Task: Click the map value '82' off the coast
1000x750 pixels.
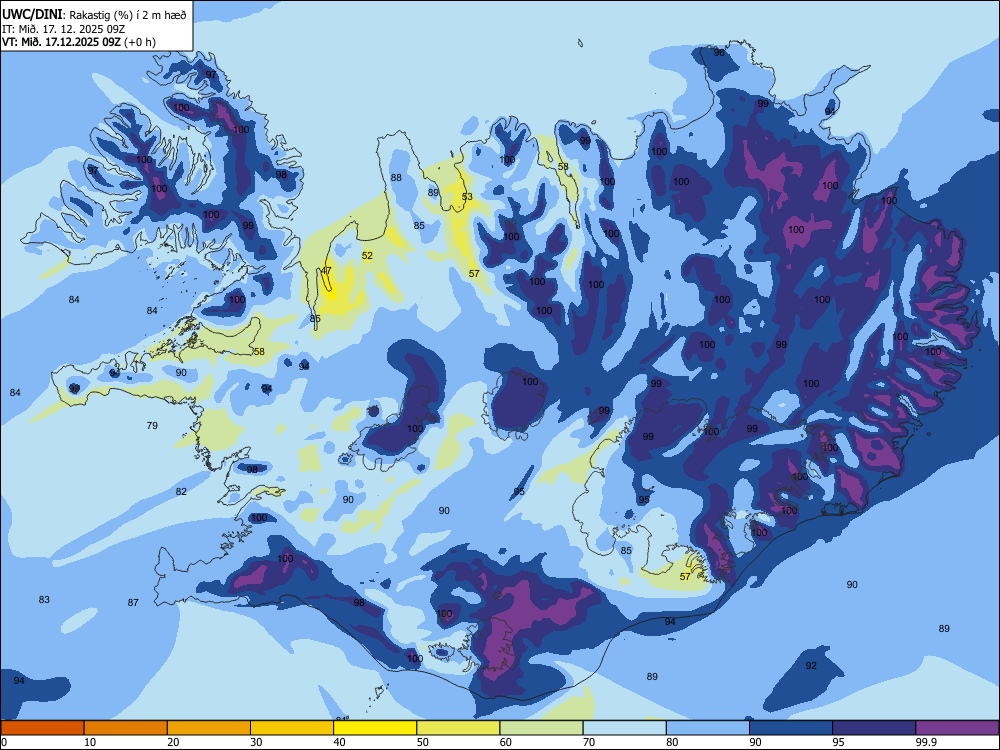Action: coord(181,492)
